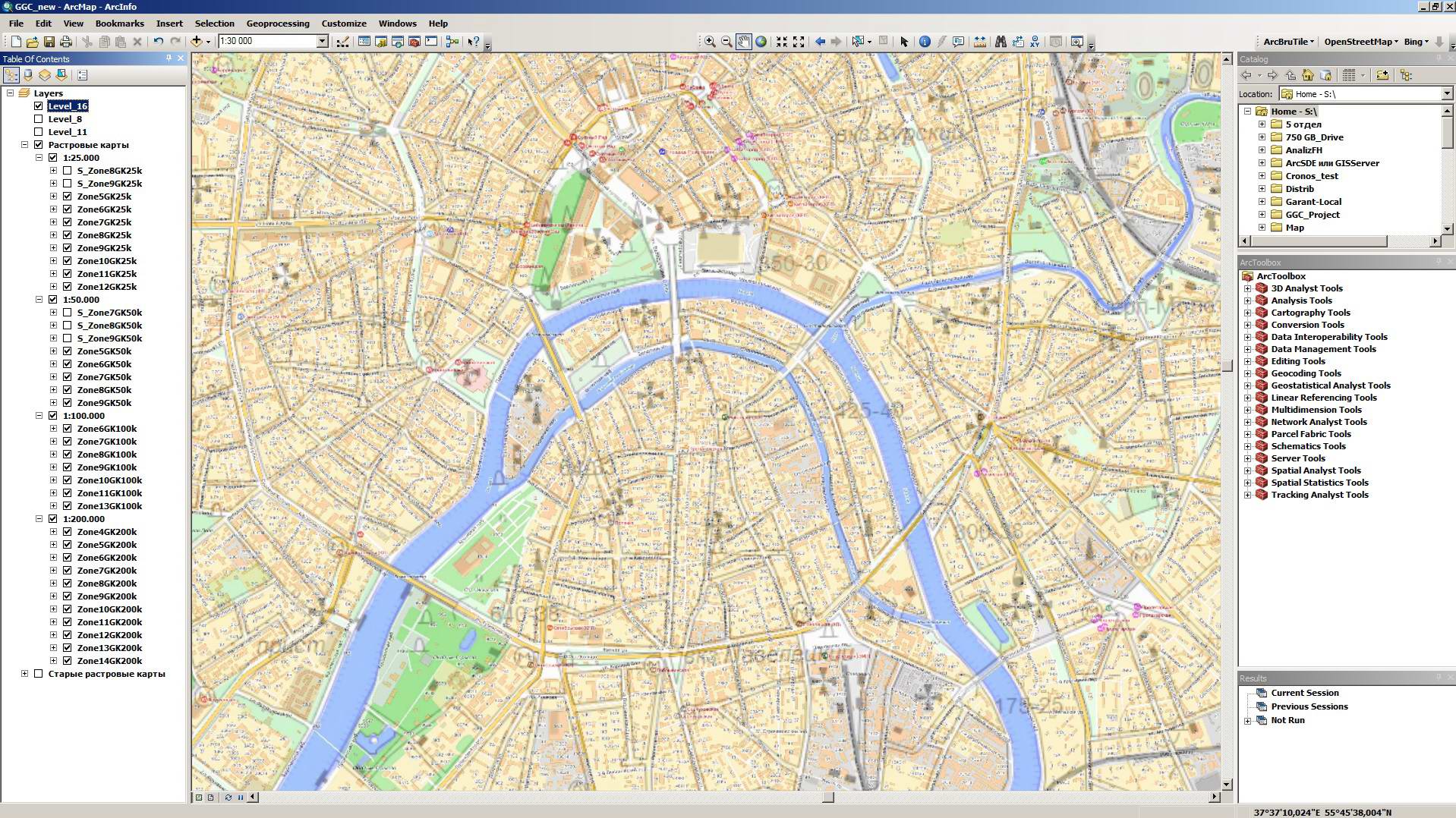Open the Geoprocessing menu
The height and width of the screenshot is (818, 1456).
click(x=277, y=24)
